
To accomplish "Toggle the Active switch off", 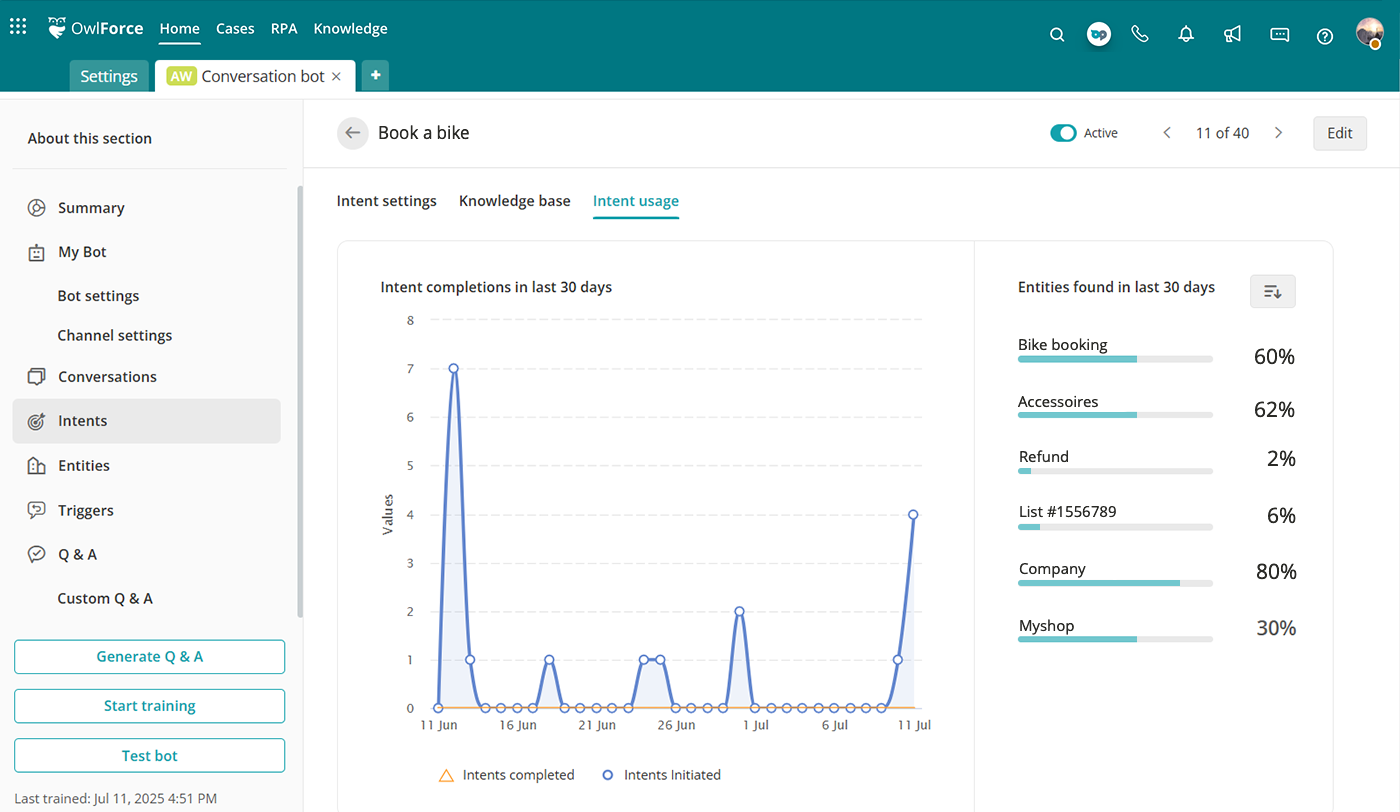I will [1062, 133].
